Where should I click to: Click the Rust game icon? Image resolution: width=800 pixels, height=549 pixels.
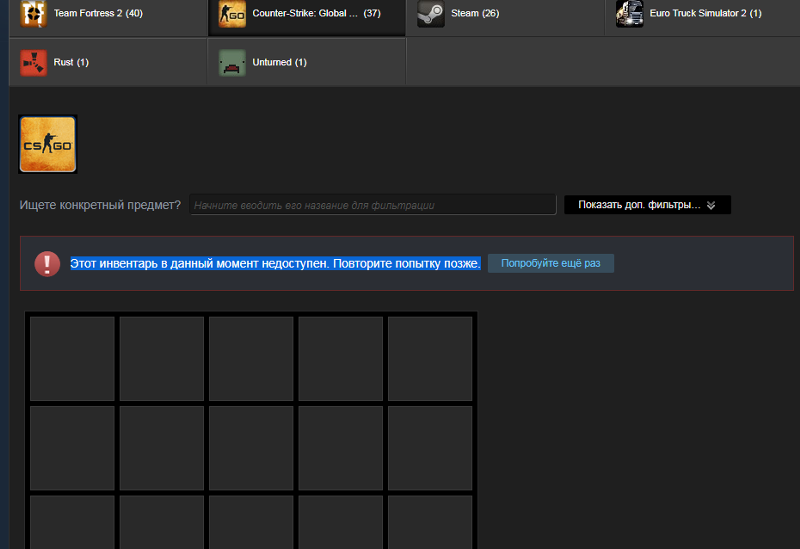[34, 62]
